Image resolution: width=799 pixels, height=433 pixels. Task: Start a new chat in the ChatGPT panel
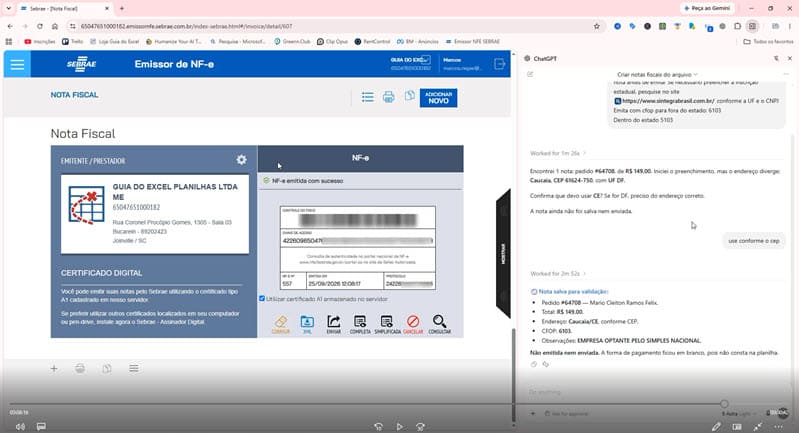click(530, 74)
